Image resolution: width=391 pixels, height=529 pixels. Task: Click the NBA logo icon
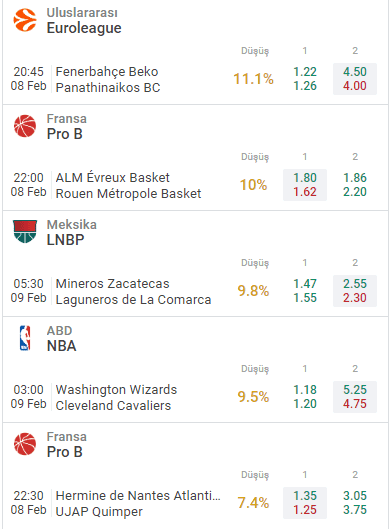25,338
